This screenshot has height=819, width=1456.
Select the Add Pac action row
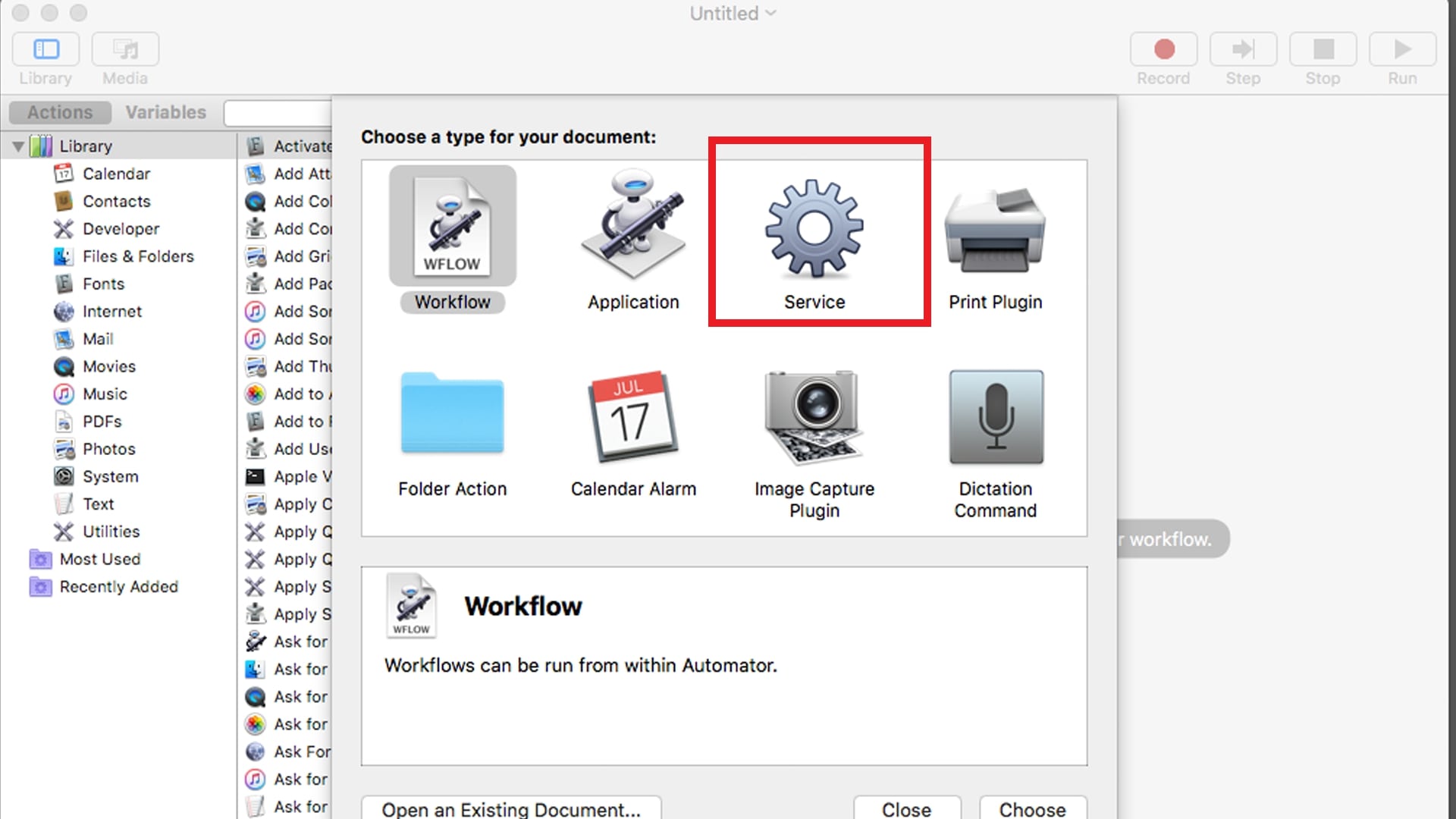coord(288,284)
